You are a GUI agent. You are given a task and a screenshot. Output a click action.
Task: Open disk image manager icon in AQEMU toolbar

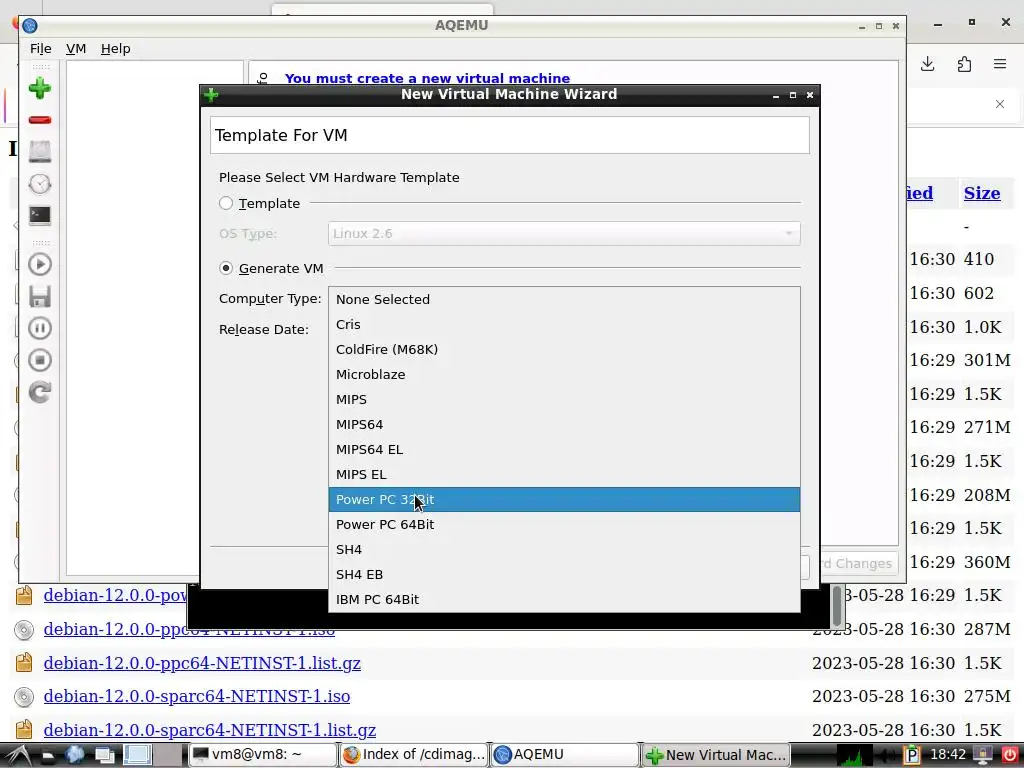pos(40,152)
